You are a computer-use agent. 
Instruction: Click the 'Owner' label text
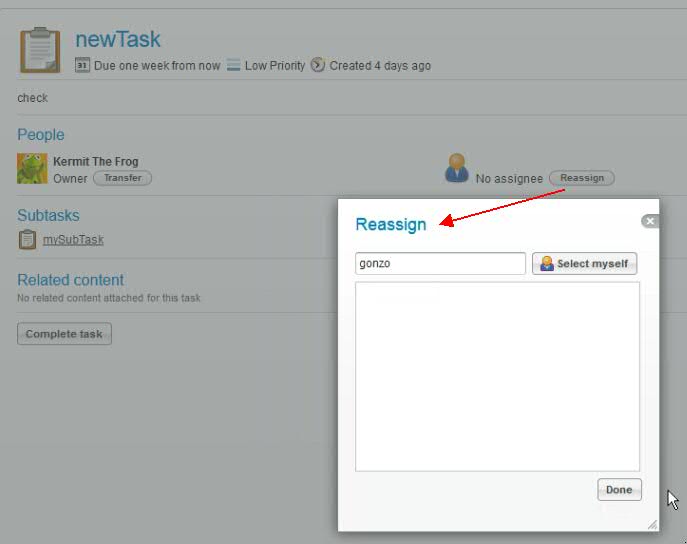[70, 179]
